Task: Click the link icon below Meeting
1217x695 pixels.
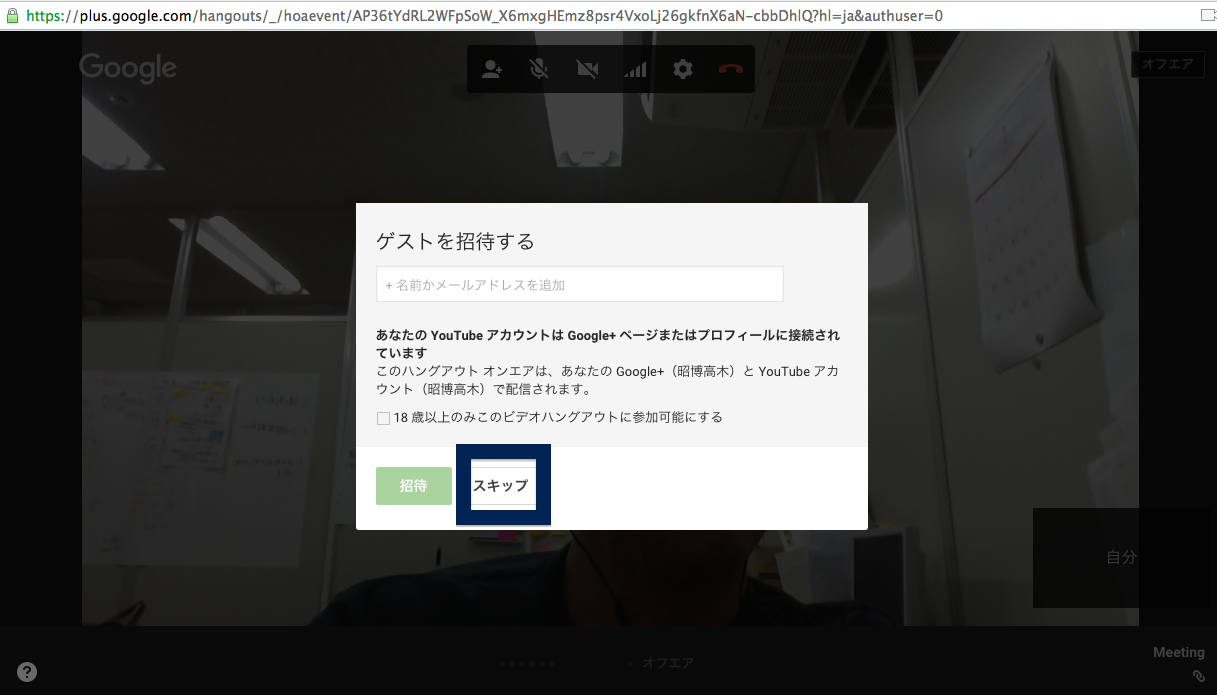Action: click(1198, 676)
